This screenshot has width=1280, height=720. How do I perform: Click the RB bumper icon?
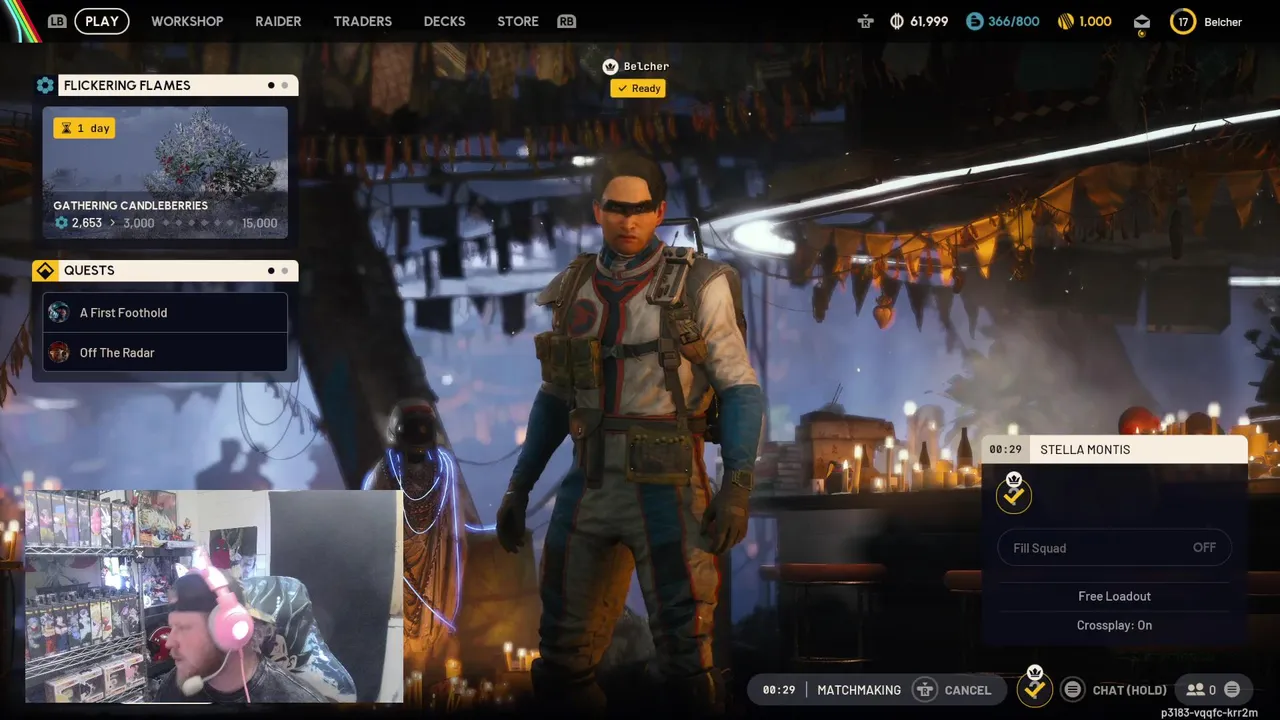pos(567,21)
